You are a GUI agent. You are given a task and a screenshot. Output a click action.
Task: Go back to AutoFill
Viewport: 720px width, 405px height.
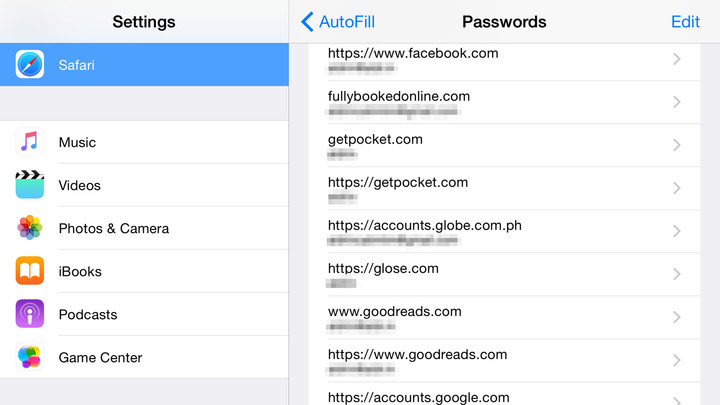[x=338, y=22]
